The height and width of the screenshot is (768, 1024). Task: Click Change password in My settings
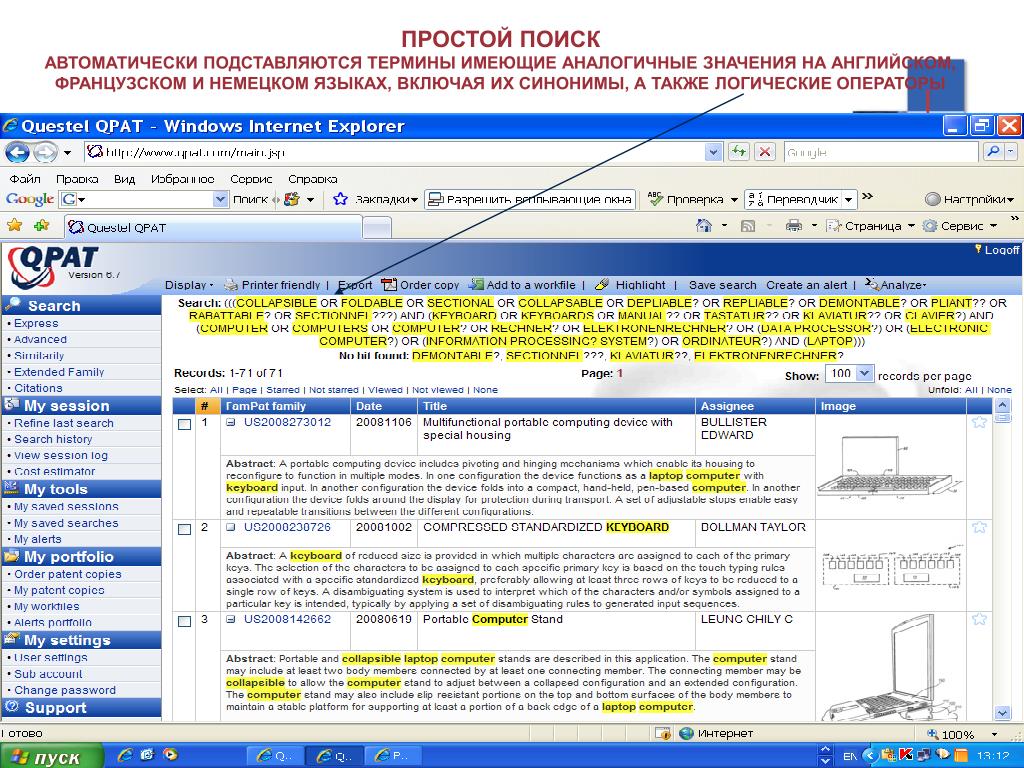pyautogui.click(x=65, y=690)
